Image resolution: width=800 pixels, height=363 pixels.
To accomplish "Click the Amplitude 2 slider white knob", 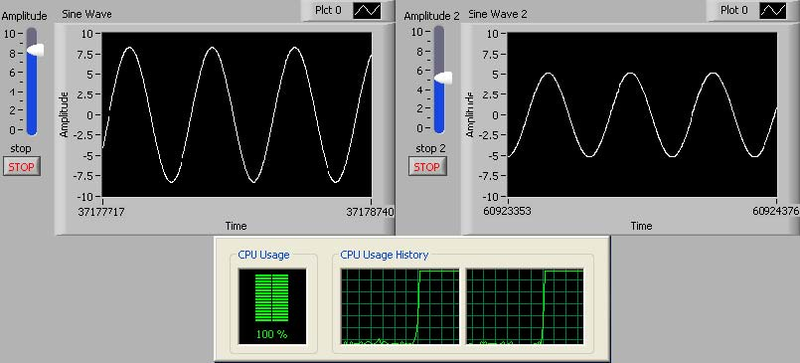I will [x=443, y=77].
